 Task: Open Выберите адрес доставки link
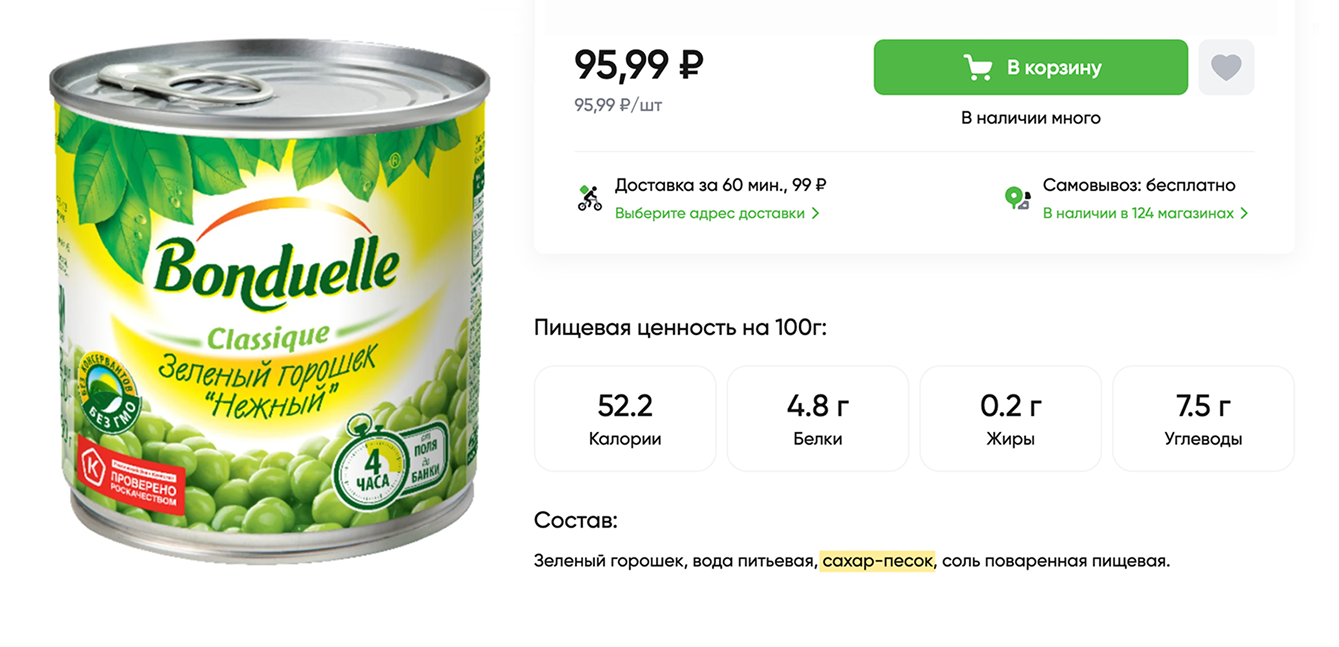(x=715, y=213)
